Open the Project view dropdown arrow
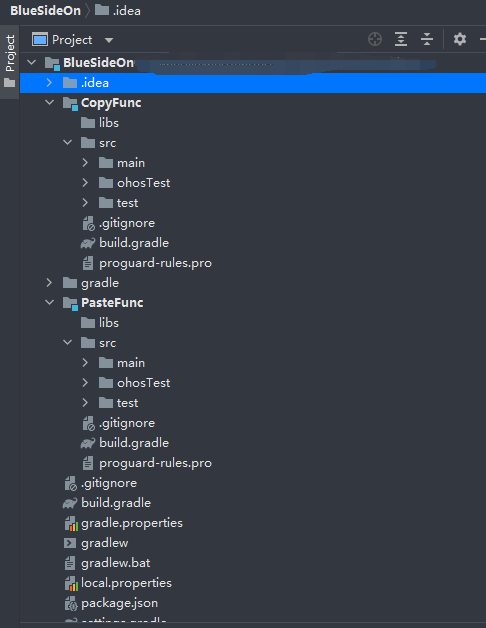This screenshot has height=628, width=486. tap(109, 40)
